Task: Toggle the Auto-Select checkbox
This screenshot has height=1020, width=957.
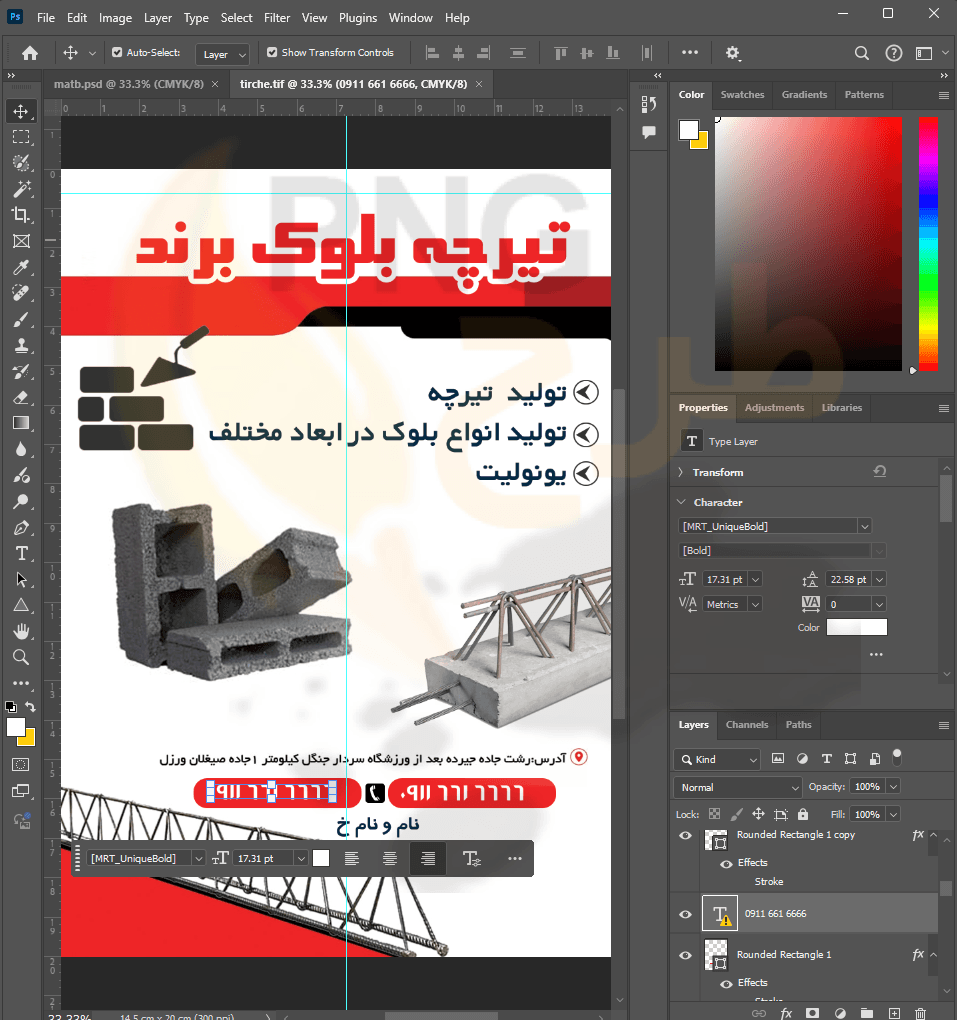Action: click(x=117, y=52)
